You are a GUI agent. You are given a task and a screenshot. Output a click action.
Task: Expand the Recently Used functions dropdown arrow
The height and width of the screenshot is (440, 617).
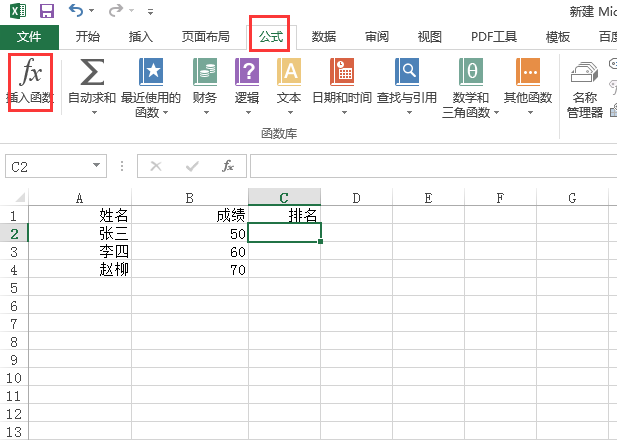coord(165,113)
